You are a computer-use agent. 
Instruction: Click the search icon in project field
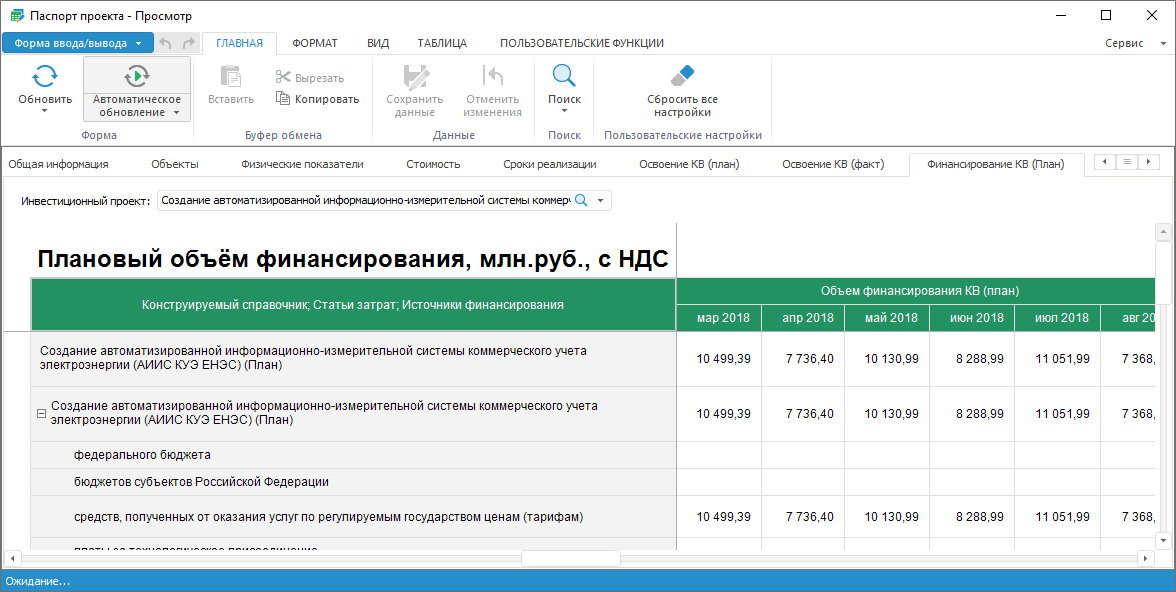tap(580, 200)
